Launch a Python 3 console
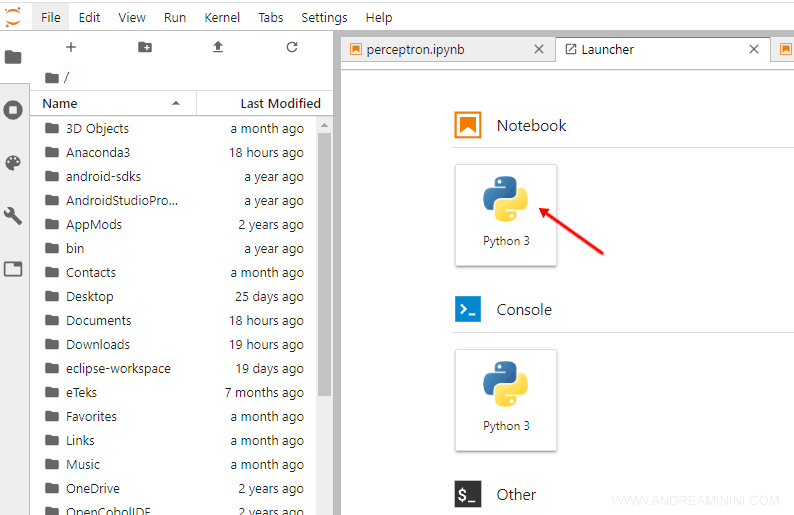Image resolution: width=794 pixels, height=515 pixels. tap(506, 399)
